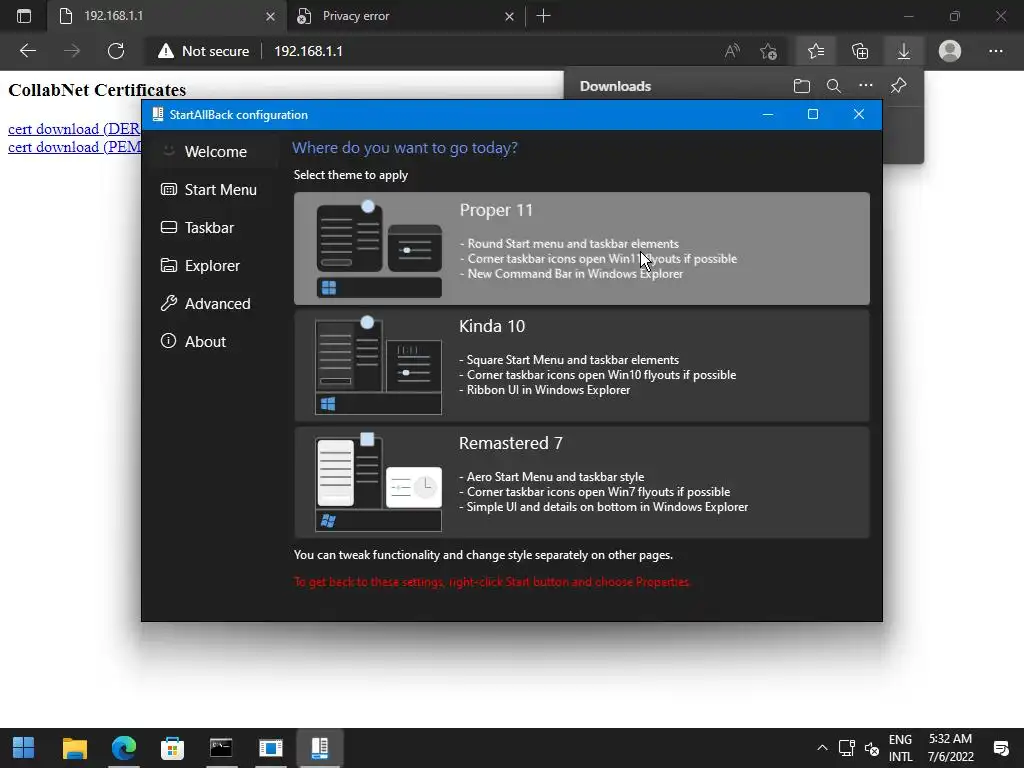Click the Remastered 7 preview thumbnail
The width and height of the screenshot is (1024, 768).
click(379, 482)
